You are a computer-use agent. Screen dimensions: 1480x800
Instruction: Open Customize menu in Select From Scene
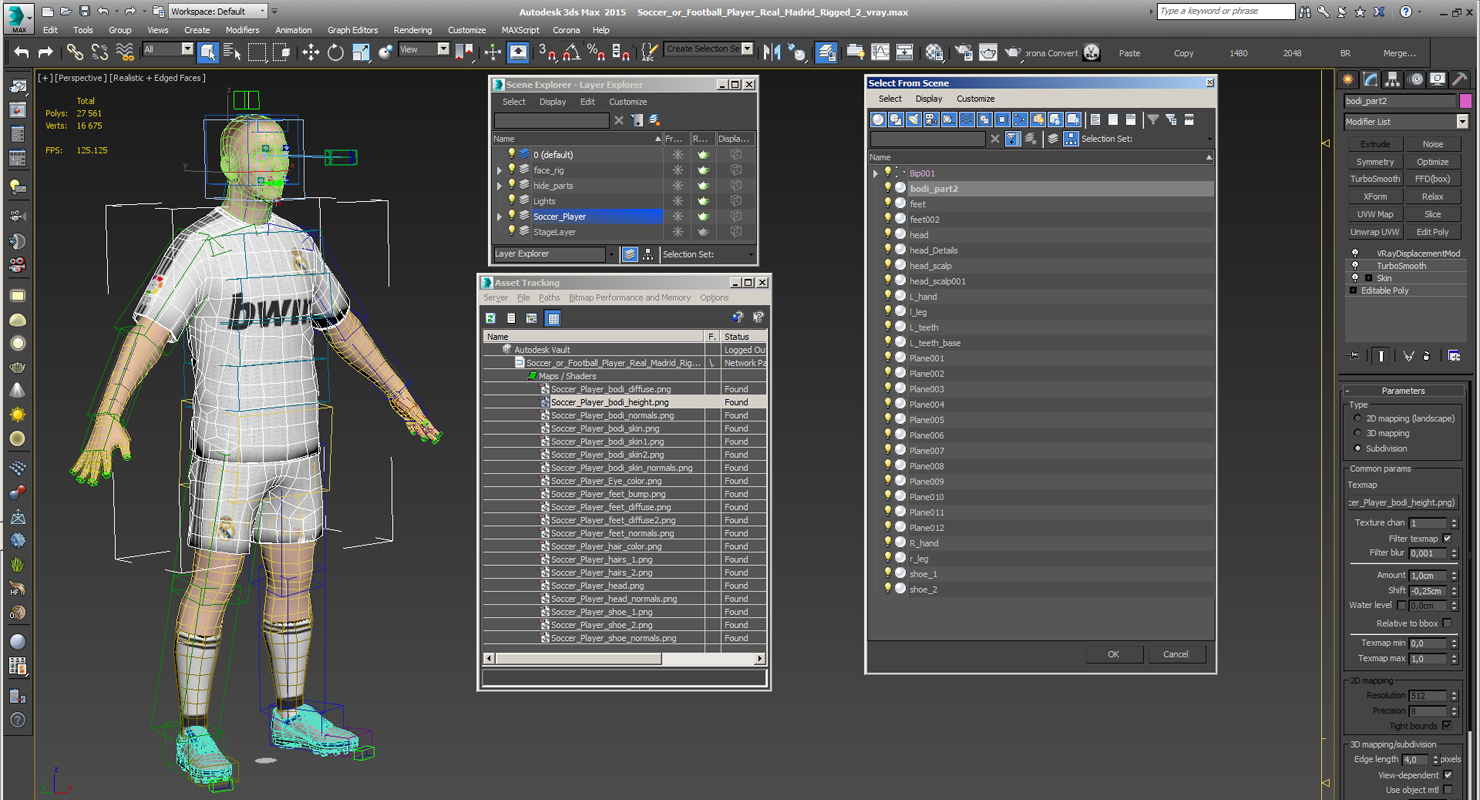(975, 99)
